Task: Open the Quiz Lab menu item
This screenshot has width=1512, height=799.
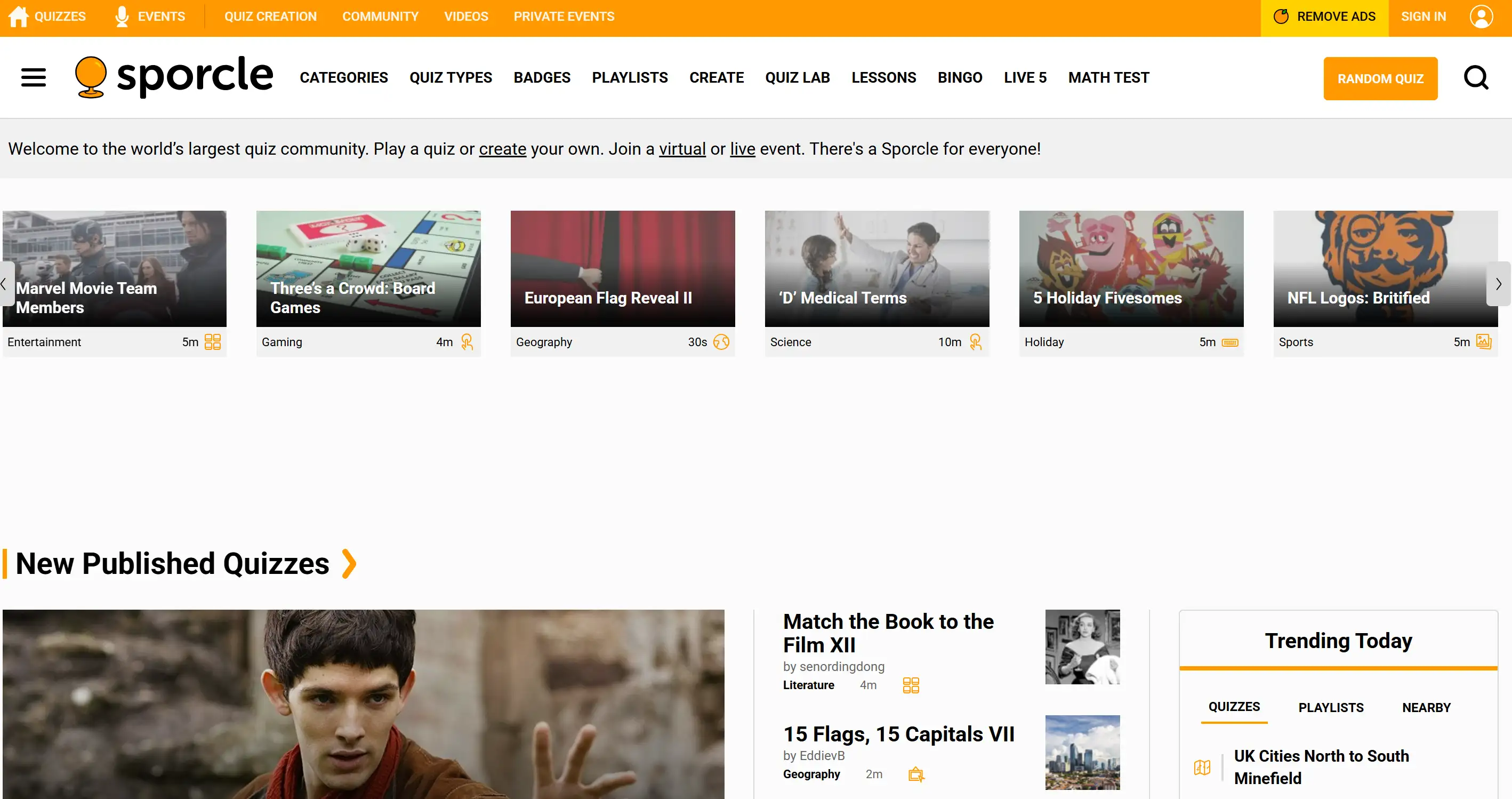Action: pyautogui.click(x=797, y=77)
